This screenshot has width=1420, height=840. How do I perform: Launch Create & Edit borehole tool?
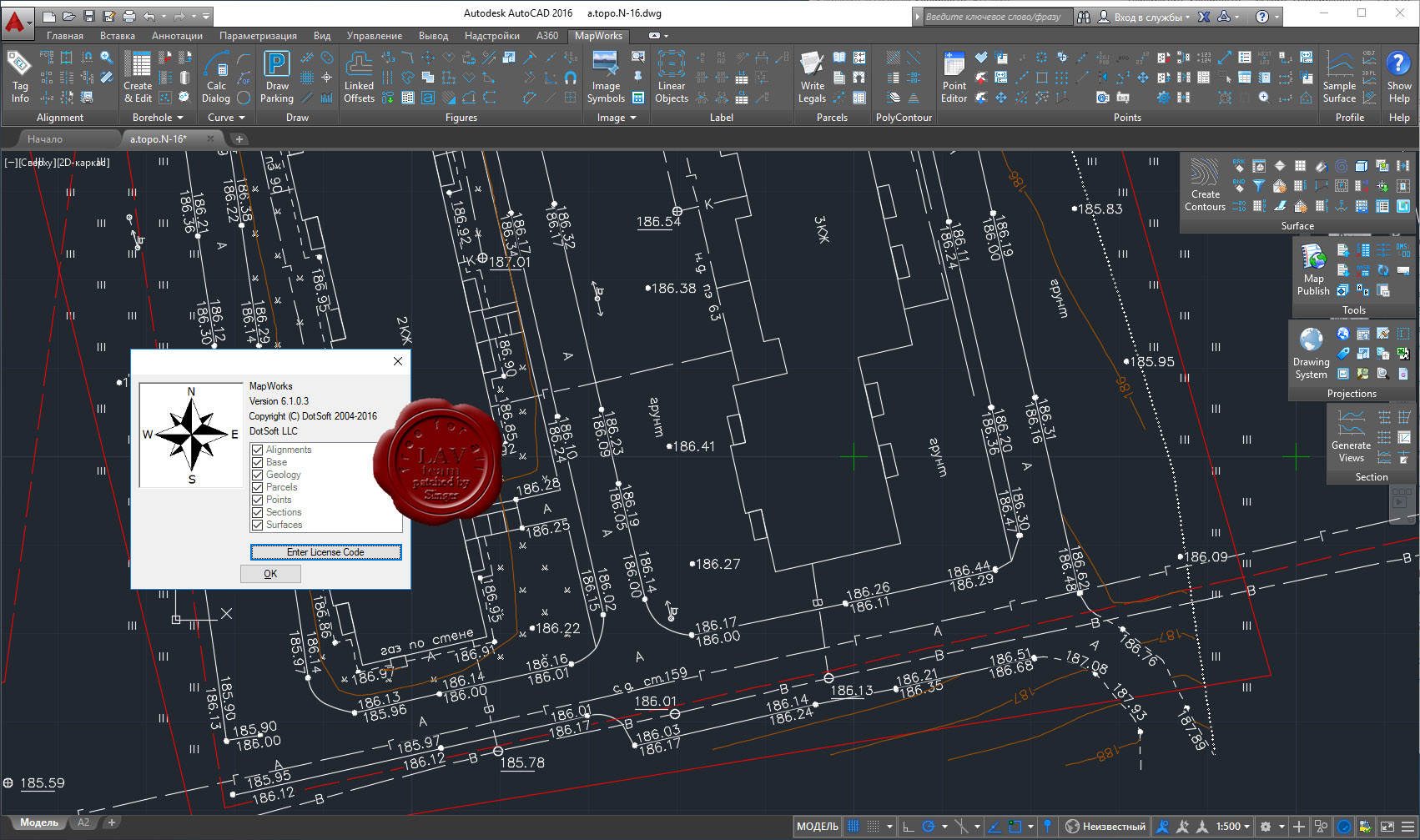pos(138,77)
